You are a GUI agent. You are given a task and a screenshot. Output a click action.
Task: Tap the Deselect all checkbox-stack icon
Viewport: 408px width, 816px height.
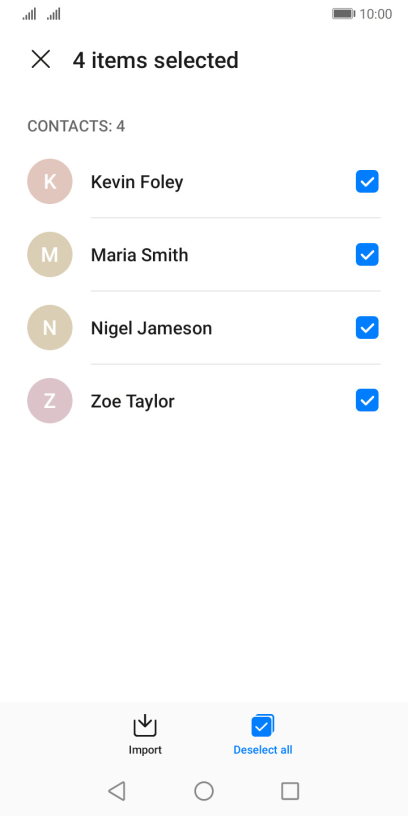pyautogui.click(x=263, y=725)
